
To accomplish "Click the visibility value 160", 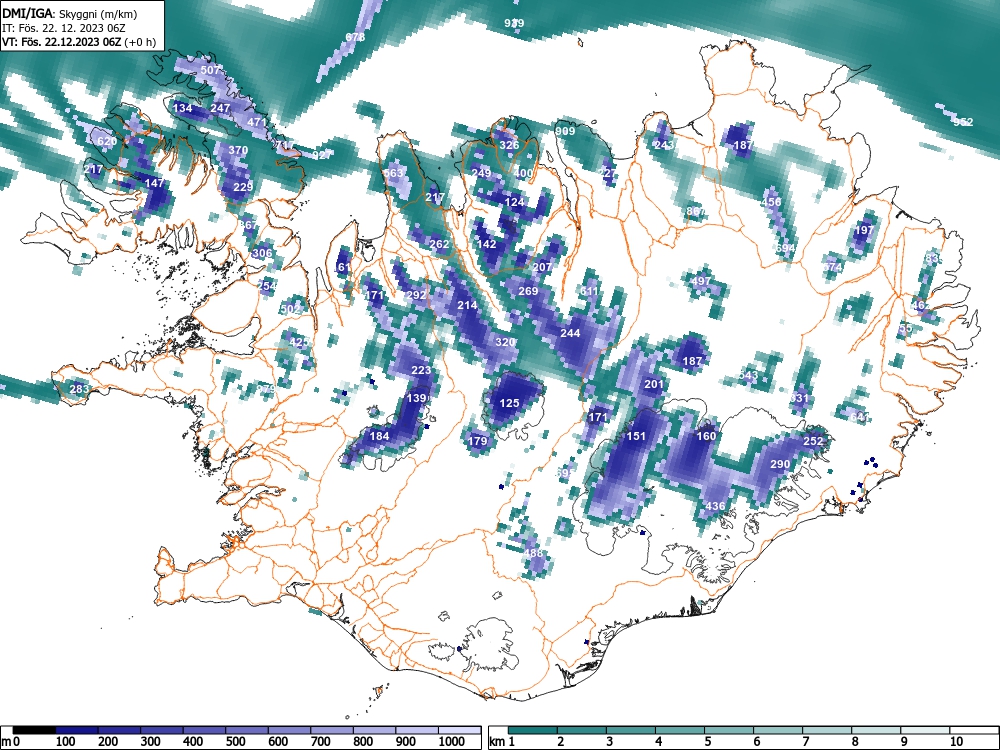I will pos(706,436).
